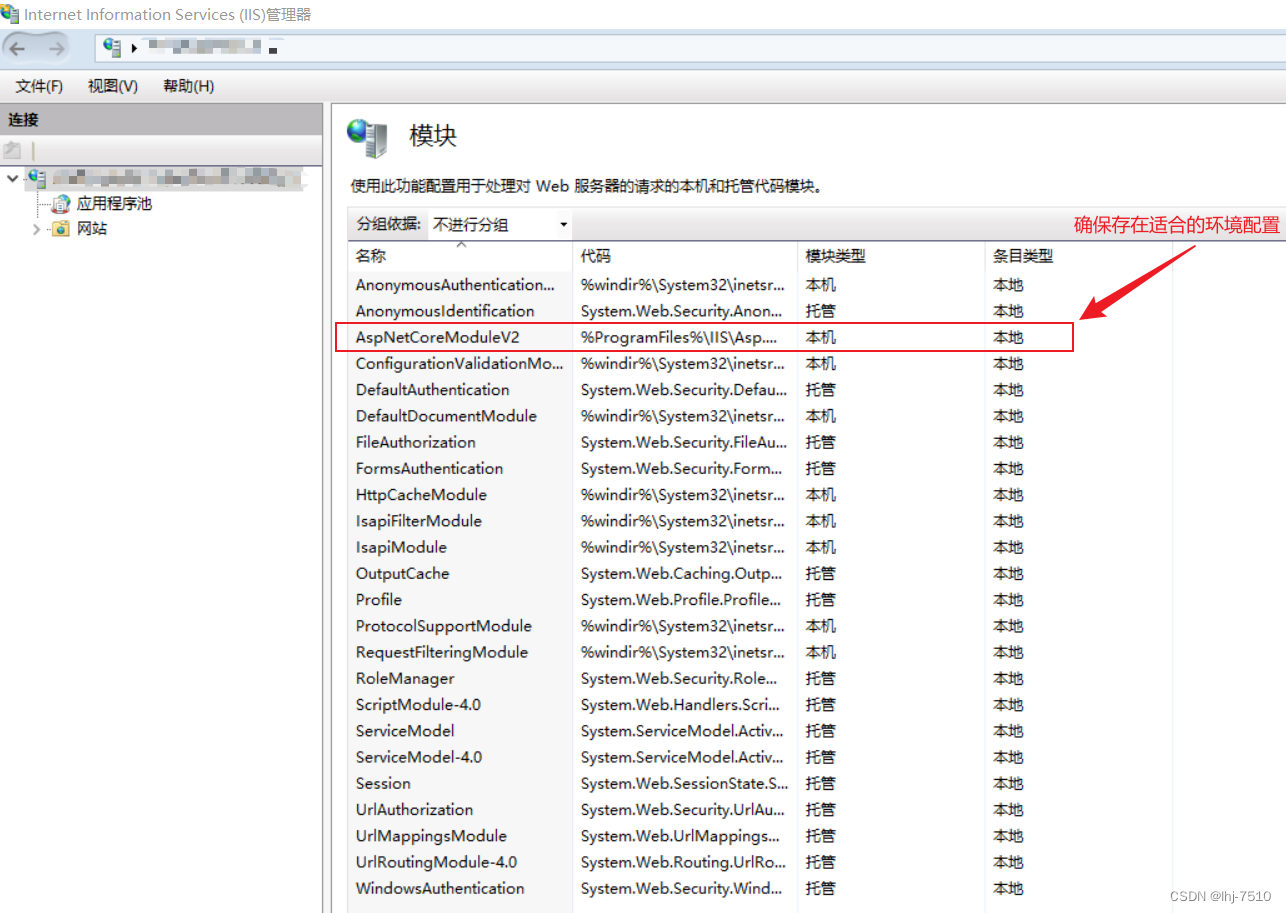Click the 网站 folder icon in the tree

click(62, 228)
